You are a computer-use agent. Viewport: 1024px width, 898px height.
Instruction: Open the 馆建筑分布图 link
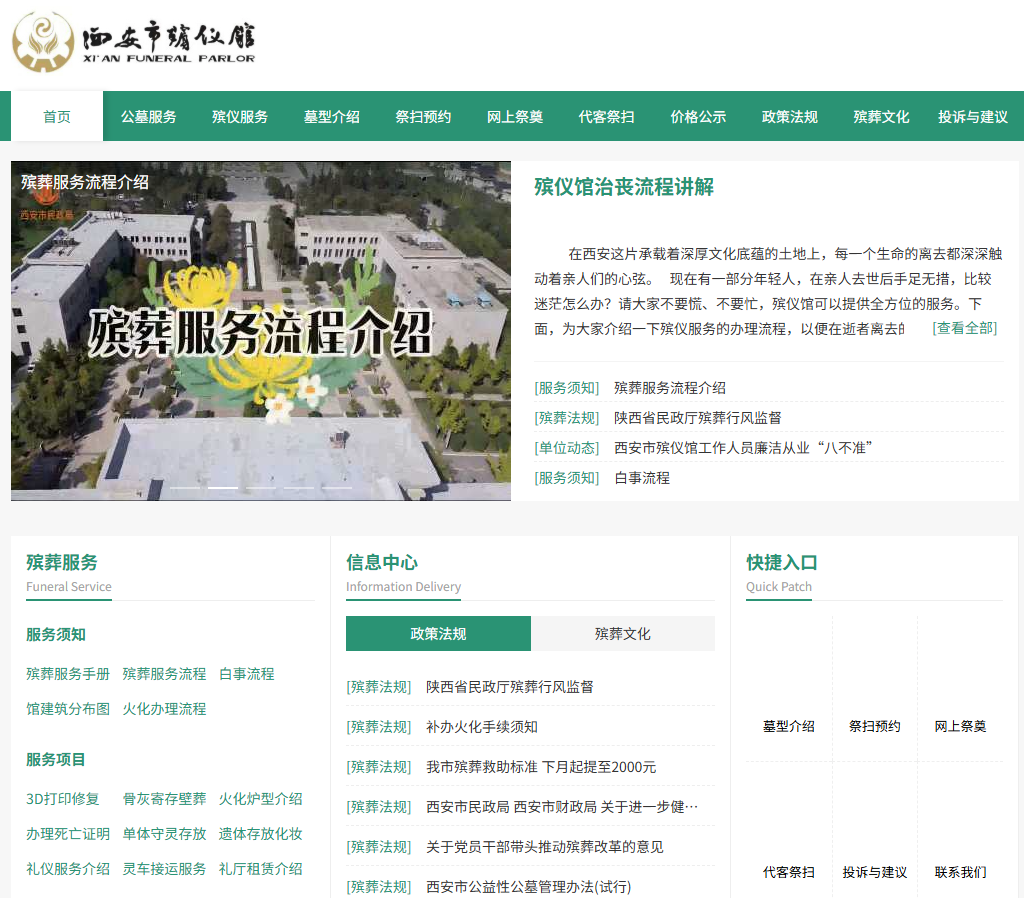[x=68, y=709]
